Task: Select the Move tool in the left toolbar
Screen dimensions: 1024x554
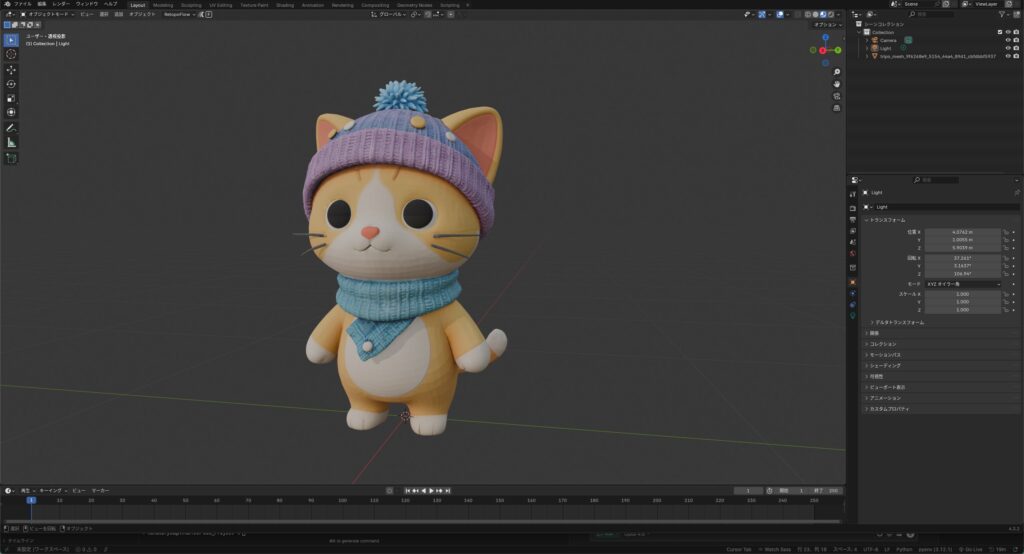Action: [x=11, y=69]
